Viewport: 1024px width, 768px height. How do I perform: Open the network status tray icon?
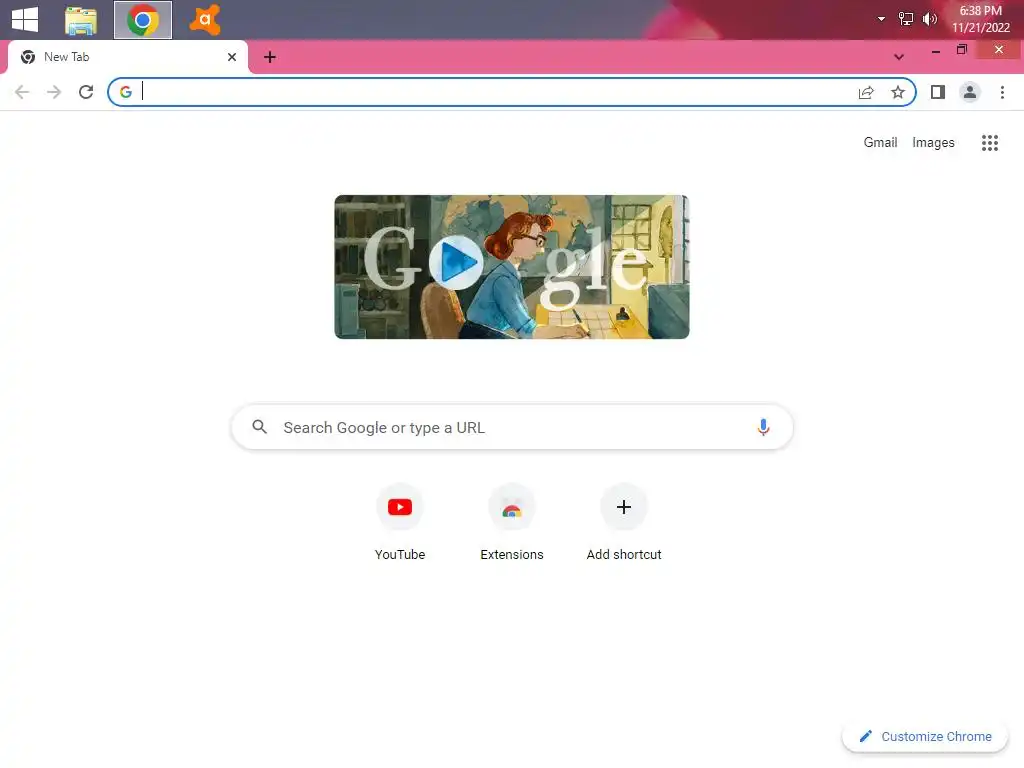pyautogui.click(x=906, y=19)
